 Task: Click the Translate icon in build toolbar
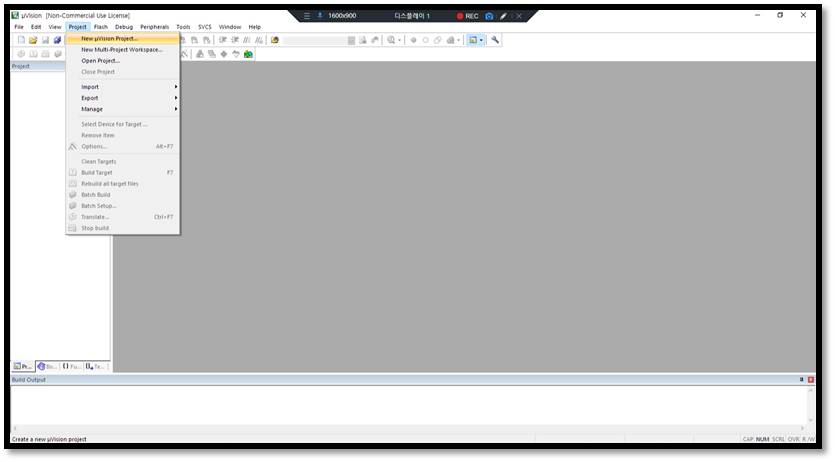tap(21, 54)
